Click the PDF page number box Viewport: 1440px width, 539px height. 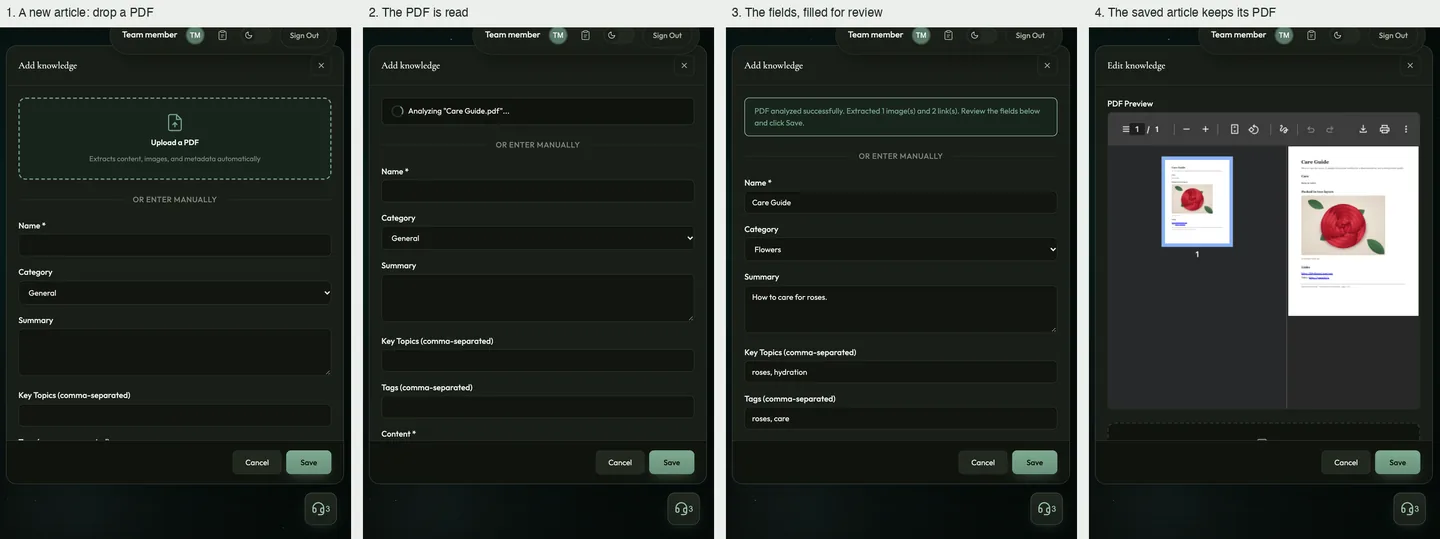click(1137, 129)
